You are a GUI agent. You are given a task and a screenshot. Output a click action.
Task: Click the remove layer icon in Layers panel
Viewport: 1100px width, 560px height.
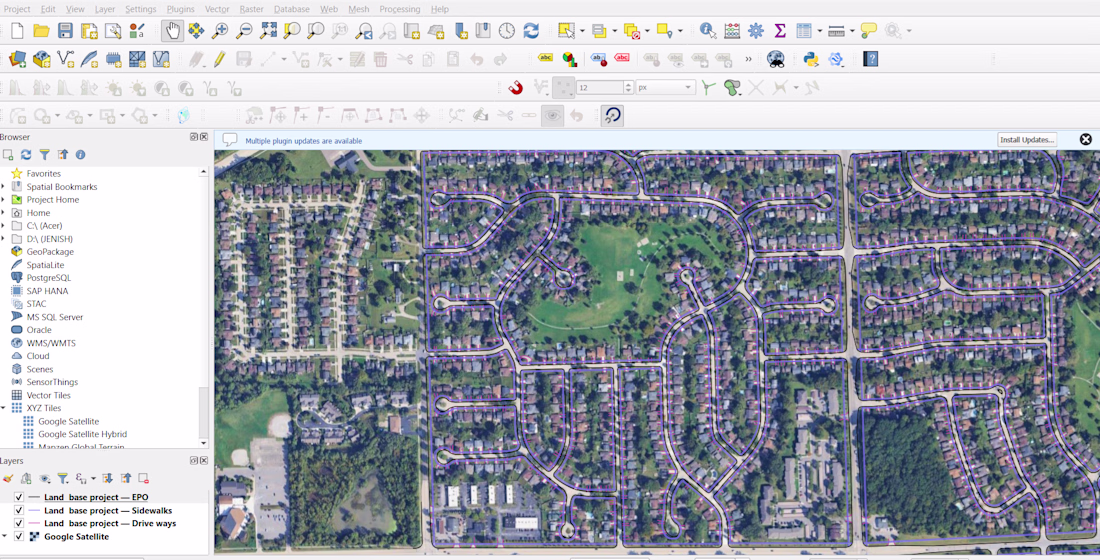point(143,479)
